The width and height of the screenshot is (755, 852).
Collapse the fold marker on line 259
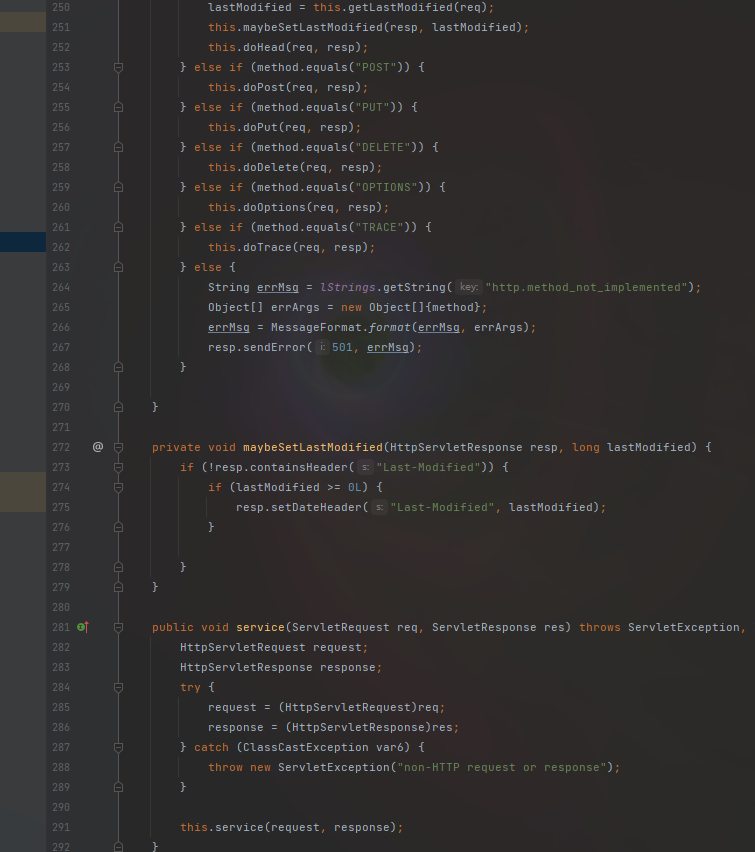pos(118,187)
